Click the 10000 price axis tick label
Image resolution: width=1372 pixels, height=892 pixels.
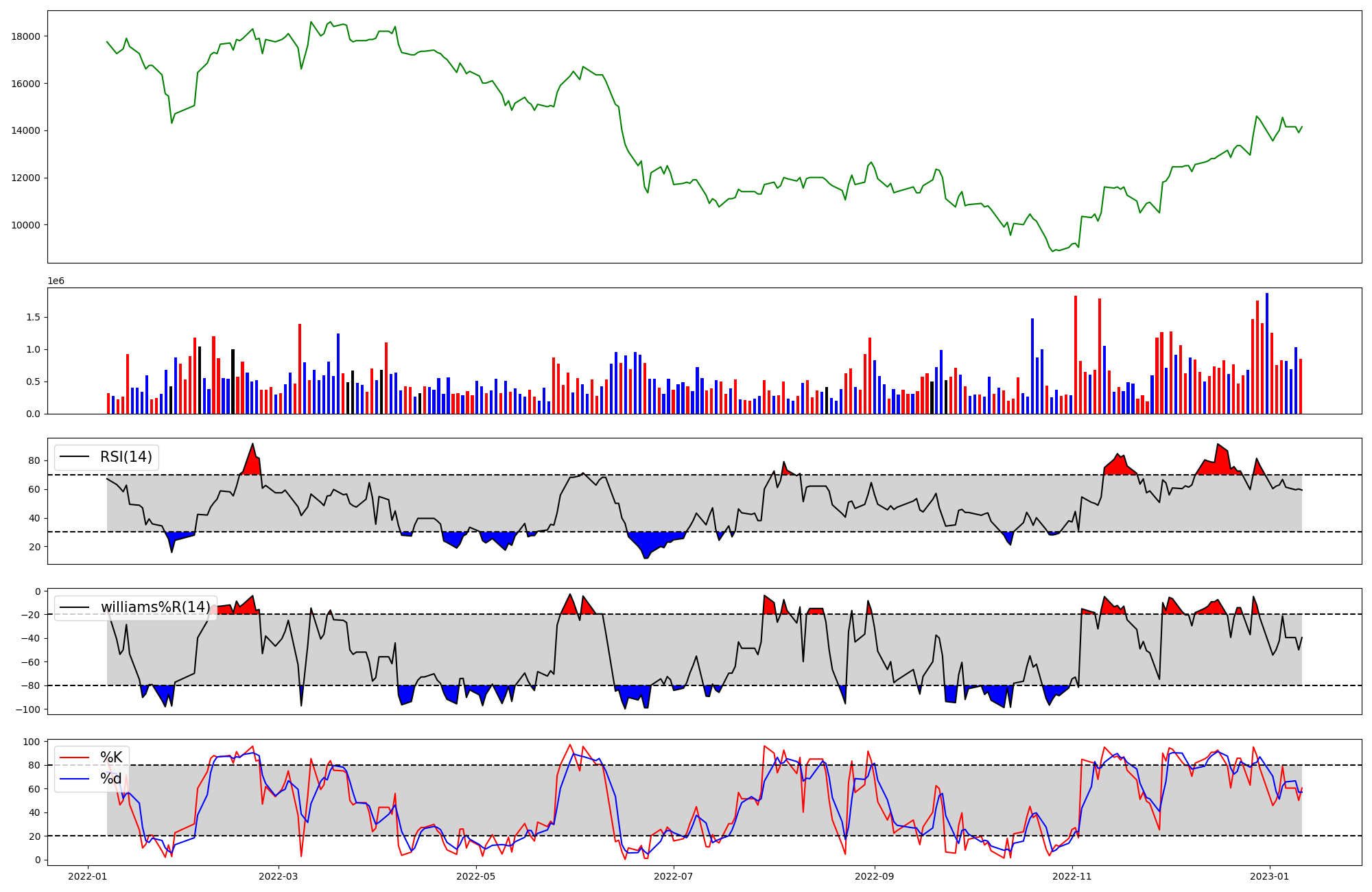coord(26,225)
